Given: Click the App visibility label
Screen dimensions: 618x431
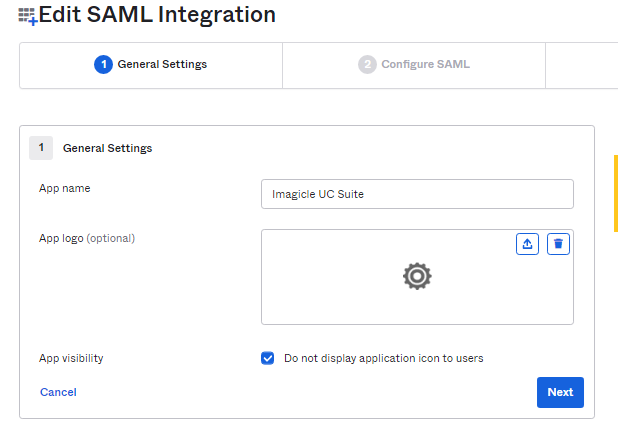Looking at the screenshot, I should [71, 358].
